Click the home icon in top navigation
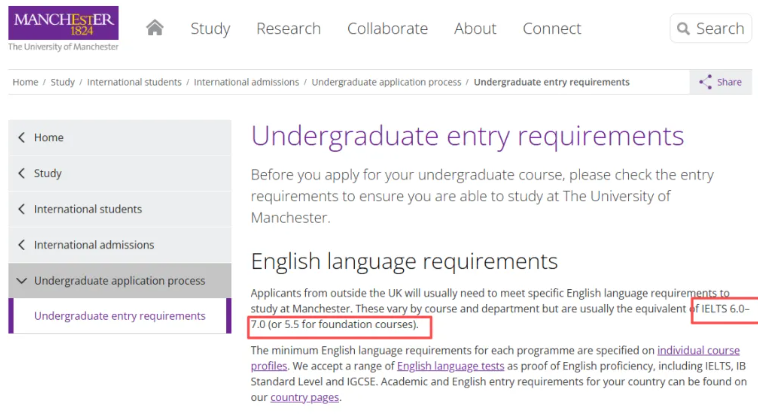This screenshot has width=758, height=414. [155, 28]
